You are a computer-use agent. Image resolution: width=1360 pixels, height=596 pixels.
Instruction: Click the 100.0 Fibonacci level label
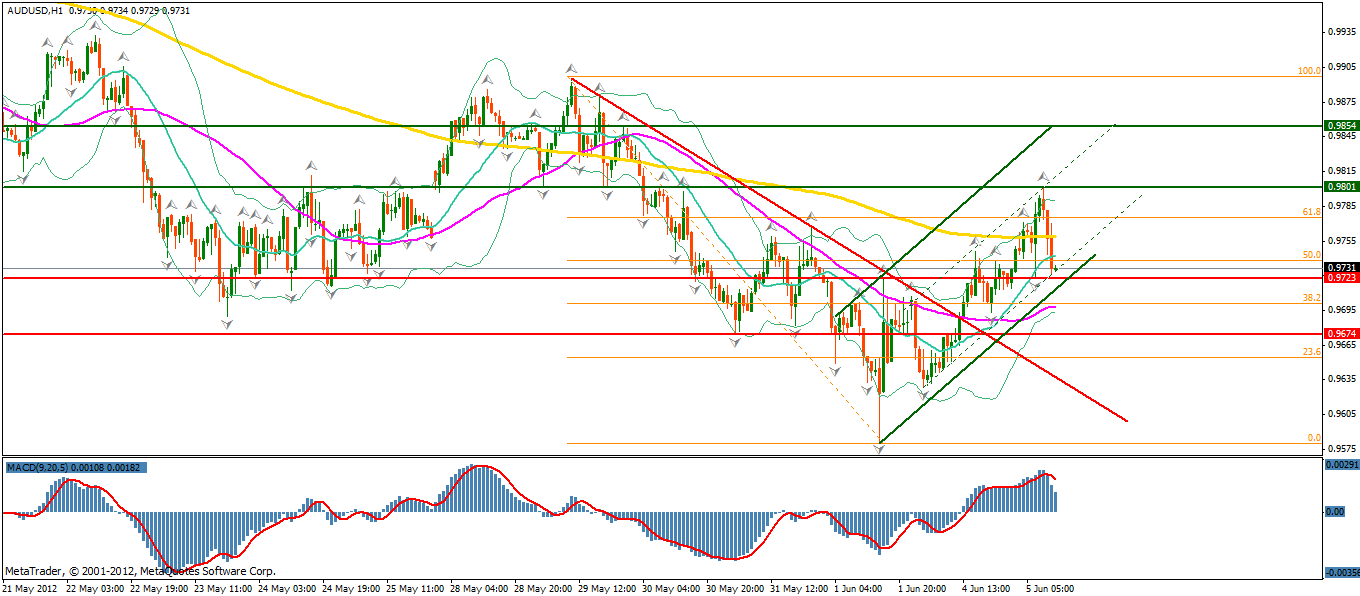pos(1309,71)
